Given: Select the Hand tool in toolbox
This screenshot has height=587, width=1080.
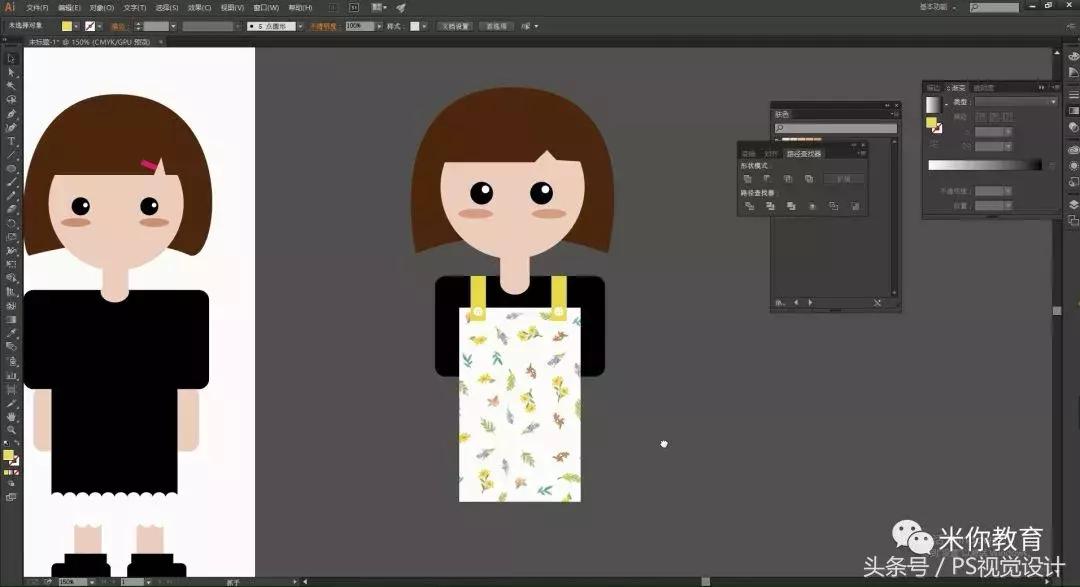Looking at the screenshot, I should (11, 415).
